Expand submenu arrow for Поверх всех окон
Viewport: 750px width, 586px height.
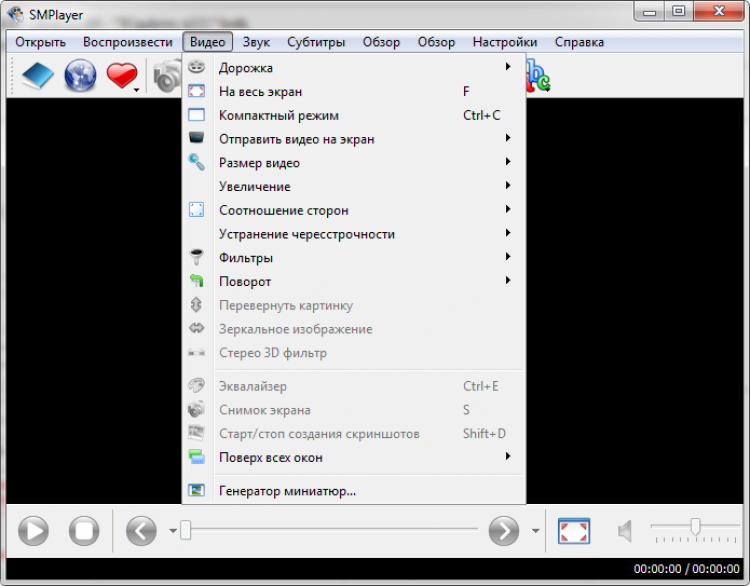click(508, 456)
